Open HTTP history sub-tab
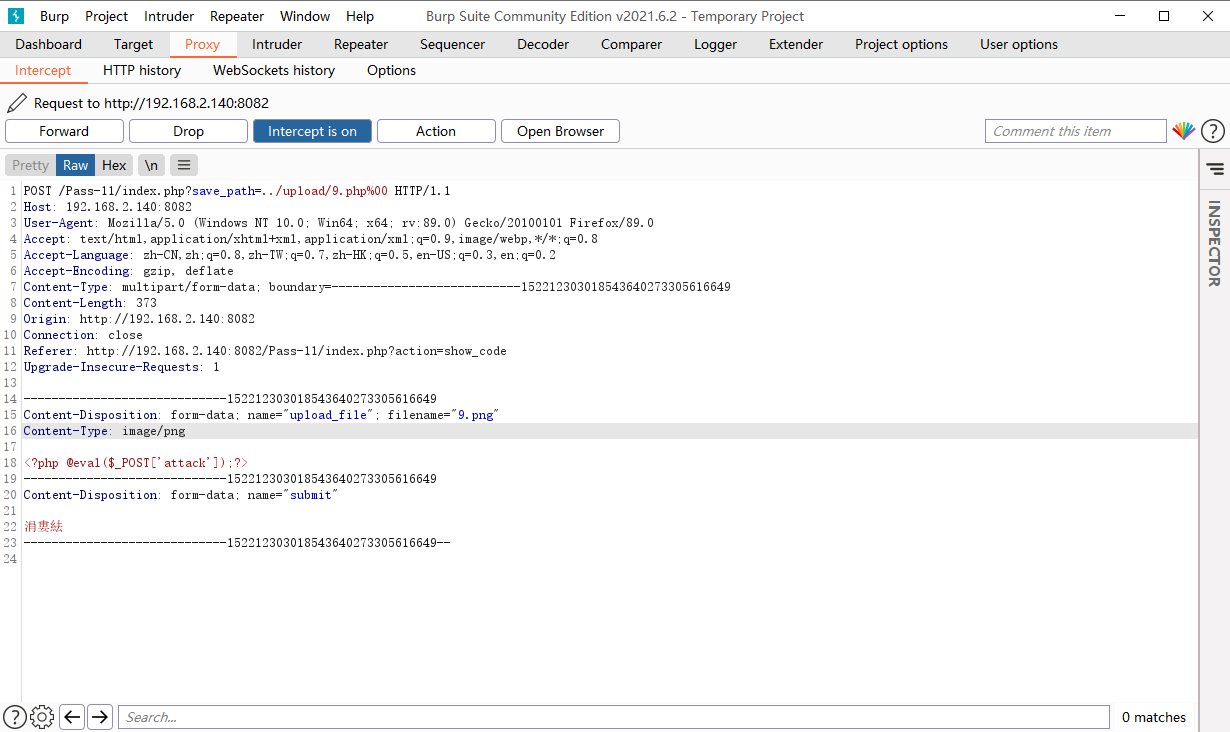Screen dimensions: 1230x732 tap(142, 70)
